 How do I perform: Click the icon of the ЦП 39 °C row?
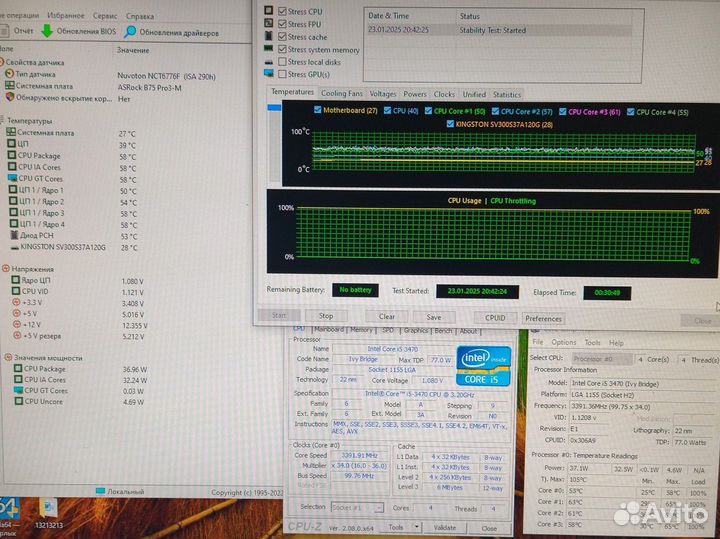pyautogui.click(x=12, y=144)
